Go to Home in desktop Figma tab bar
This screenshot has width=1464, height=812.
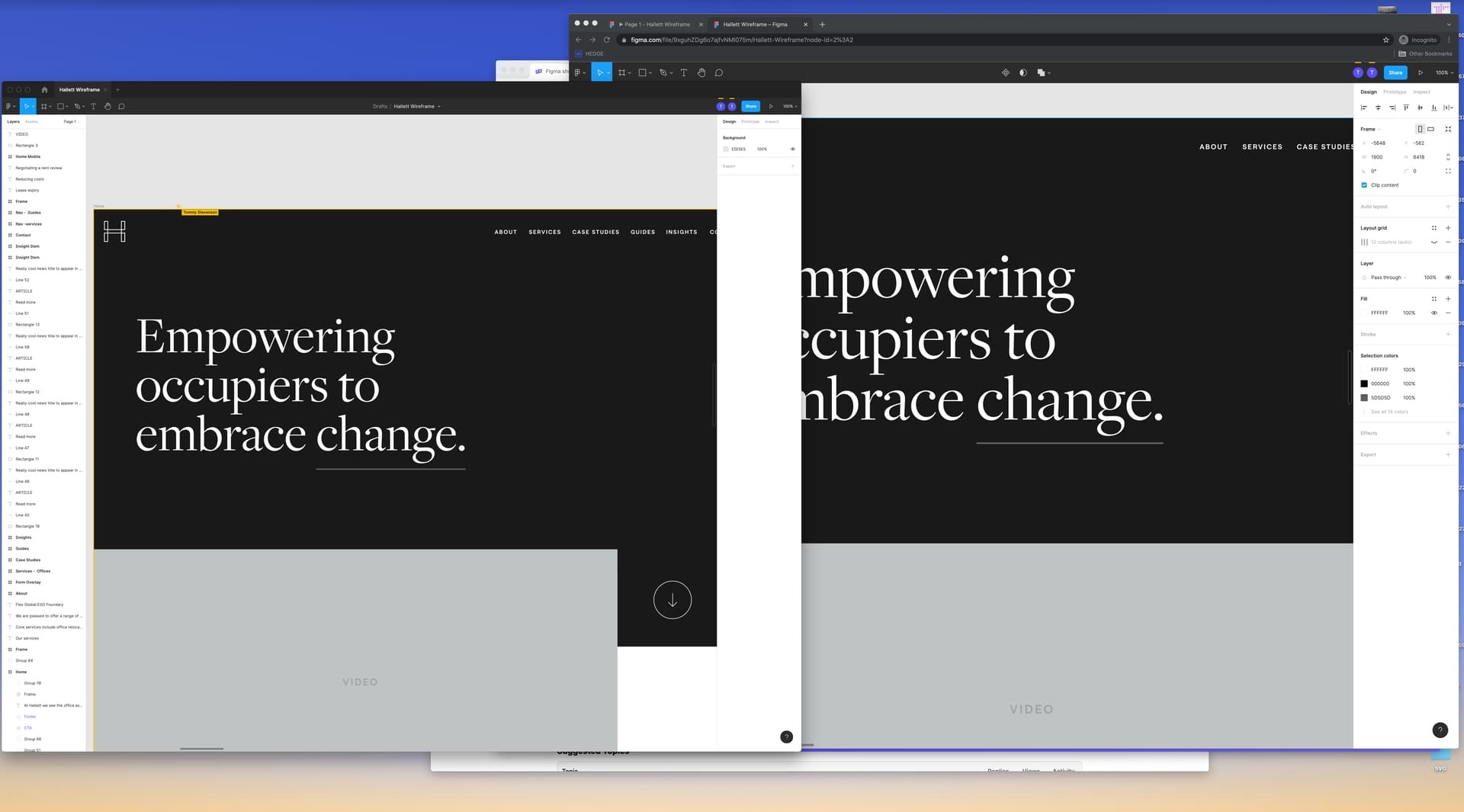pyautogui.click(x=44, y=90)
